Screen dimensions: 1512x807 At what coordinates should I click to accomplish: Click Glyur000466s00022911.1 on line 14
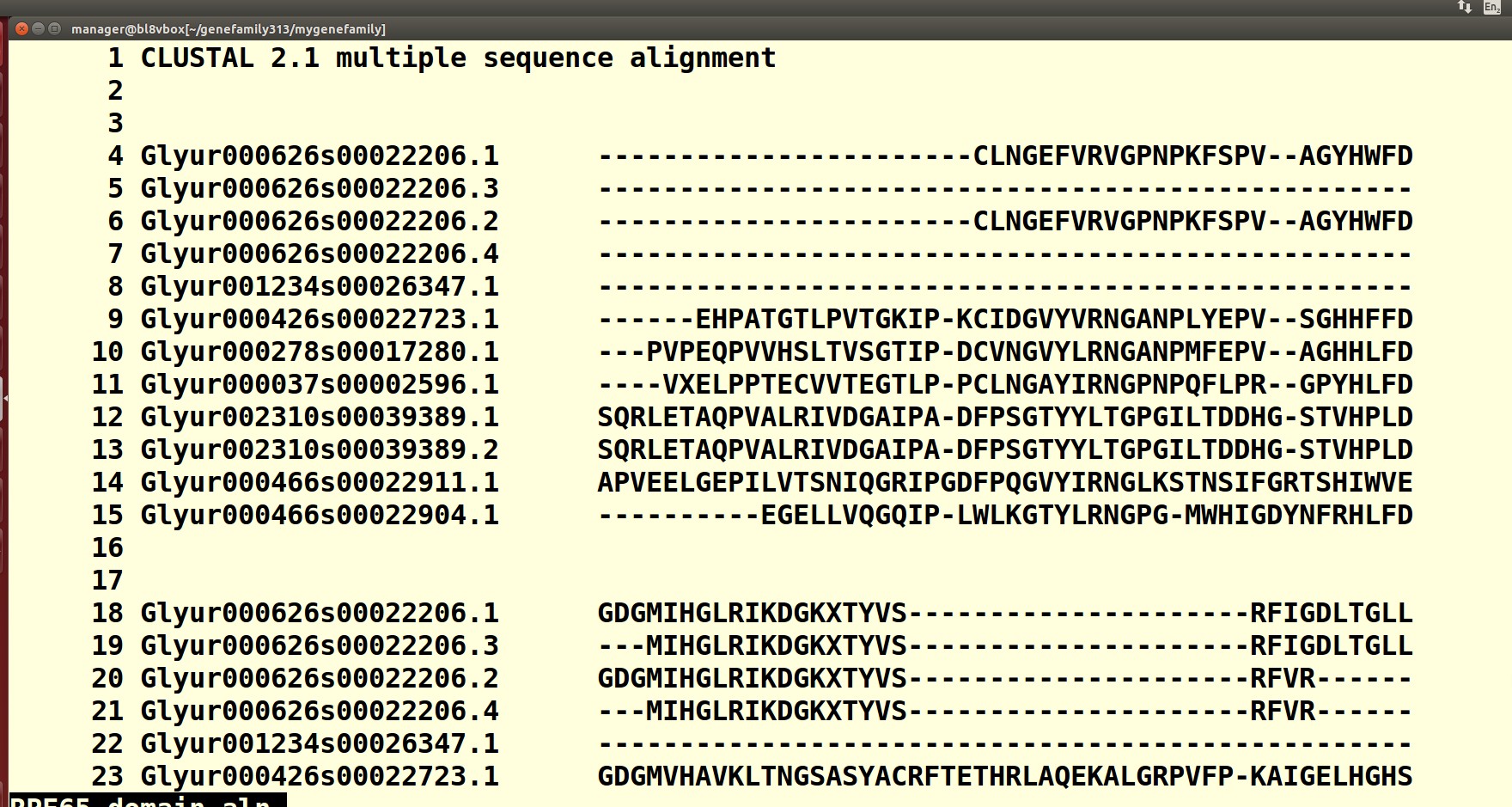point(320,483)
